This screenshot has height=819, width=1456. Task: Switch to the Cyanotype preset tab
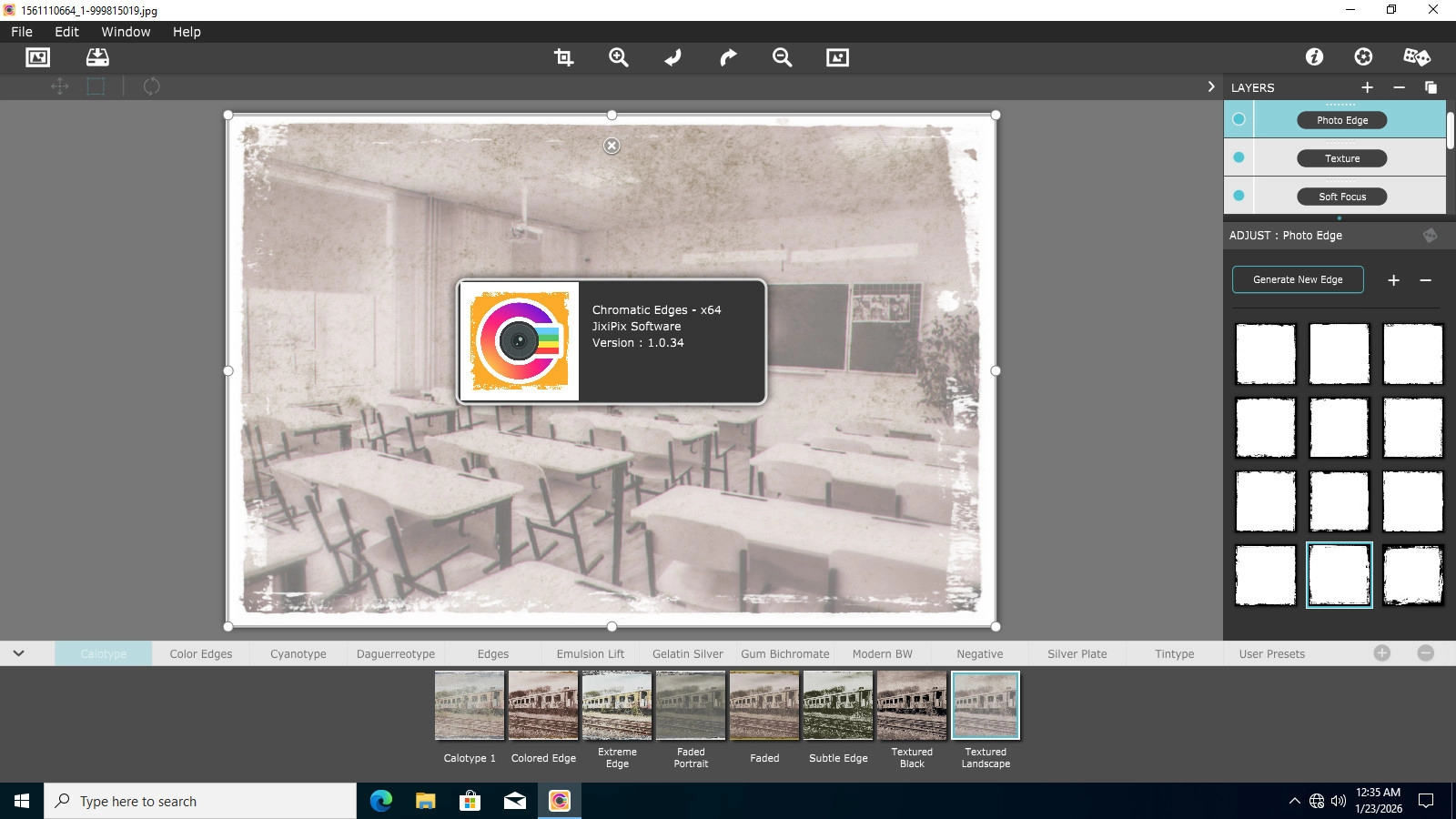click(x=298, y=653)
